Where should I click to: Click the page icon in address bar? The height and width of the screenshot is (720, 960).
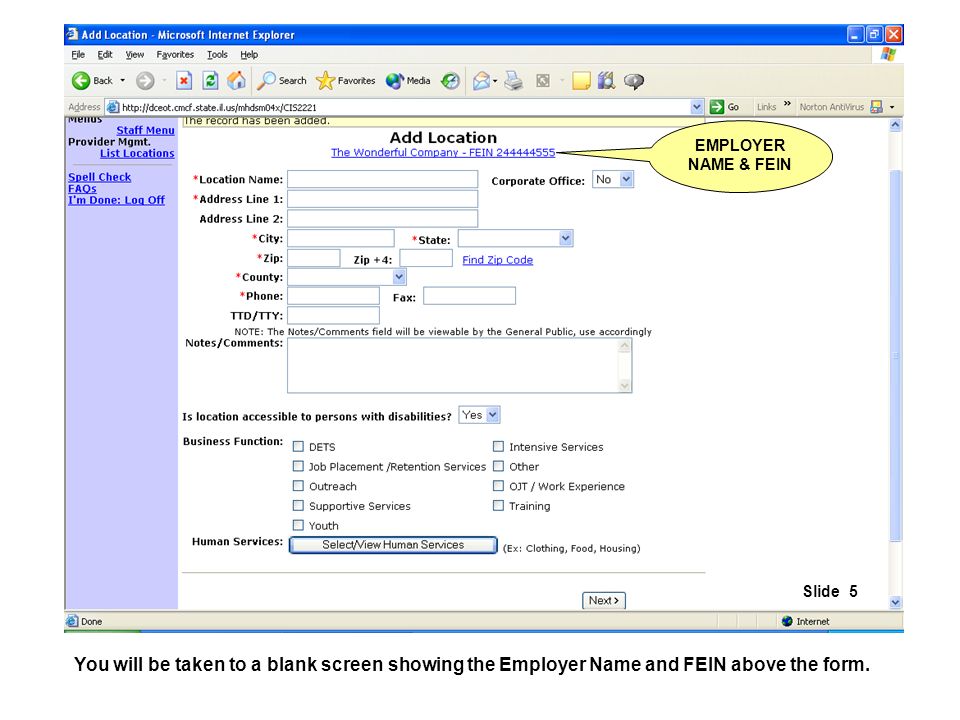tap(113, 107)
